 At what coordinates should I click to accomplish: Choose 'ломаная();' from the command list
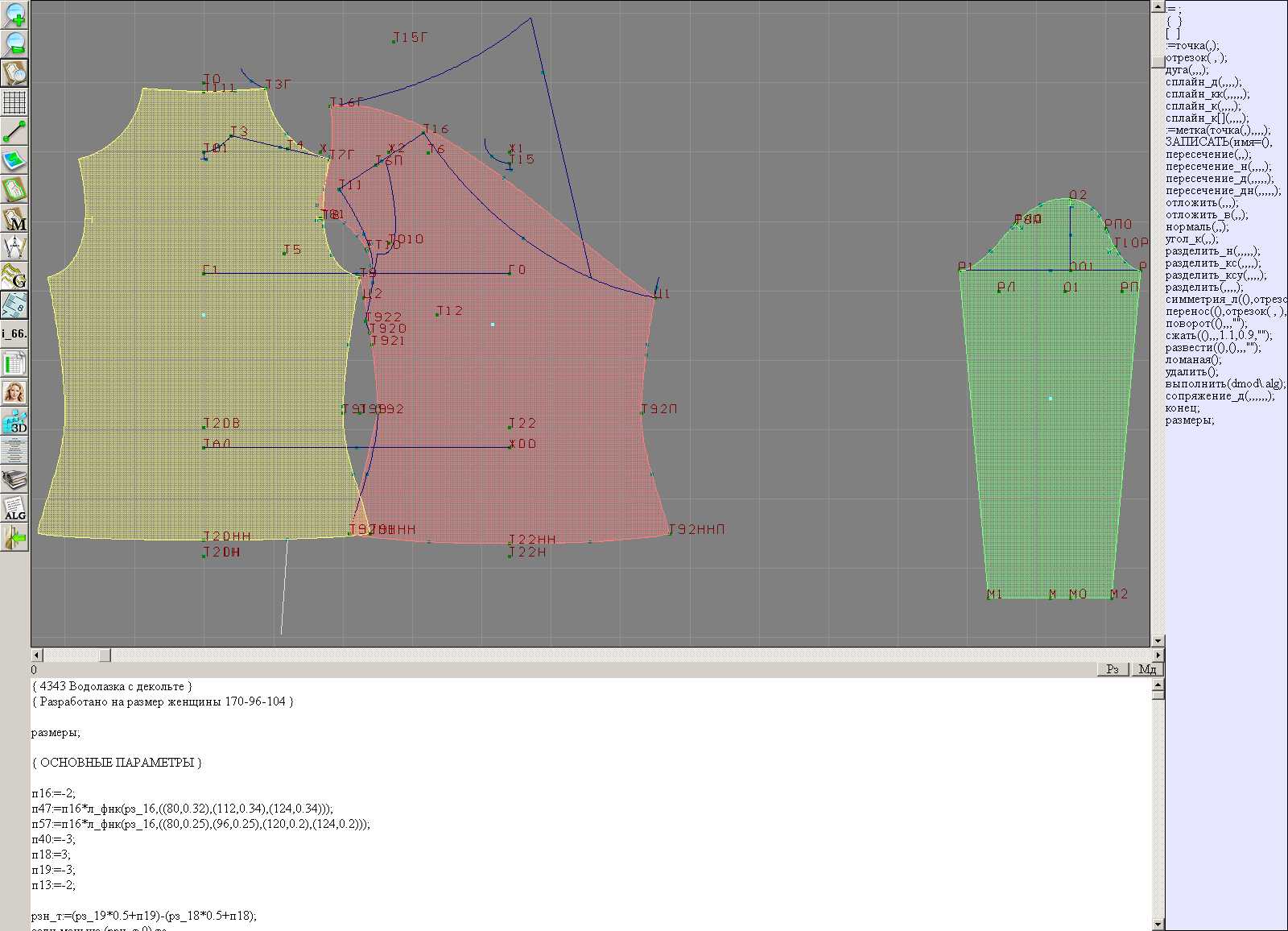1193,360
